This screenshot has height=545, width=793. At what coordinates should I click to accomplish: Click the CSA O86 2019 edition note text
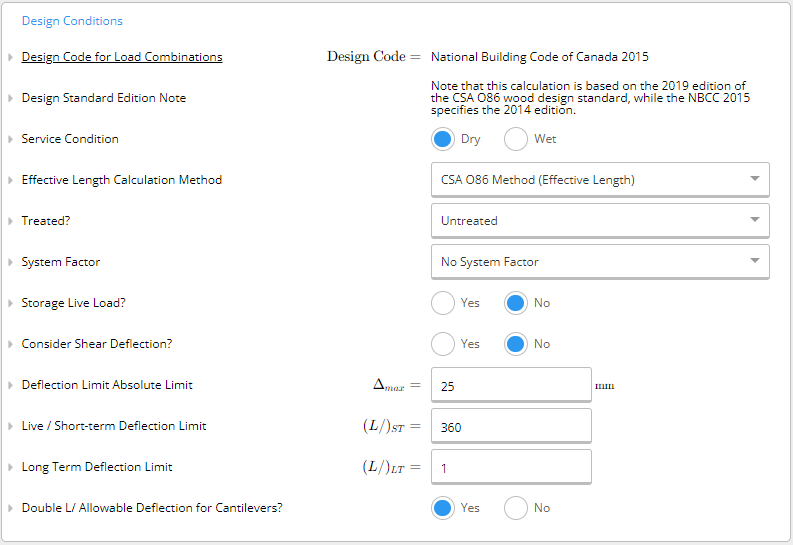click(x=590, y=98)
